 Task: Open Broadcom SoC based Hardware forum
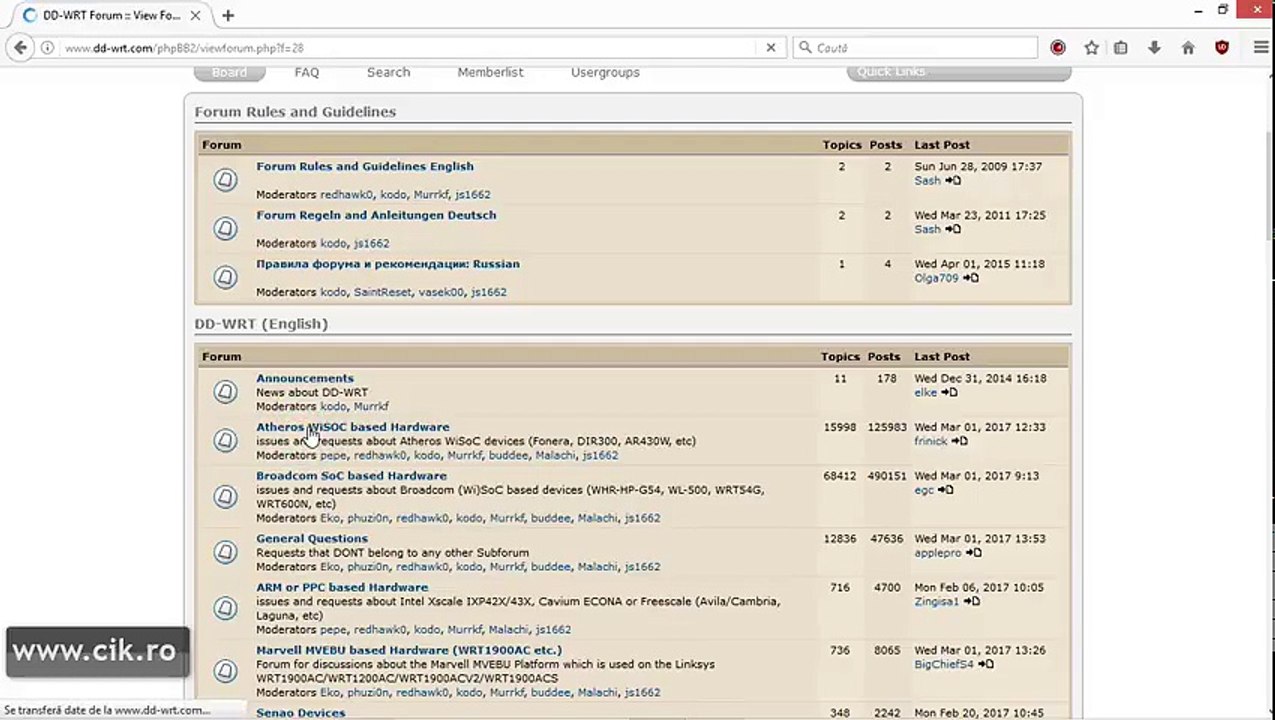351,476
